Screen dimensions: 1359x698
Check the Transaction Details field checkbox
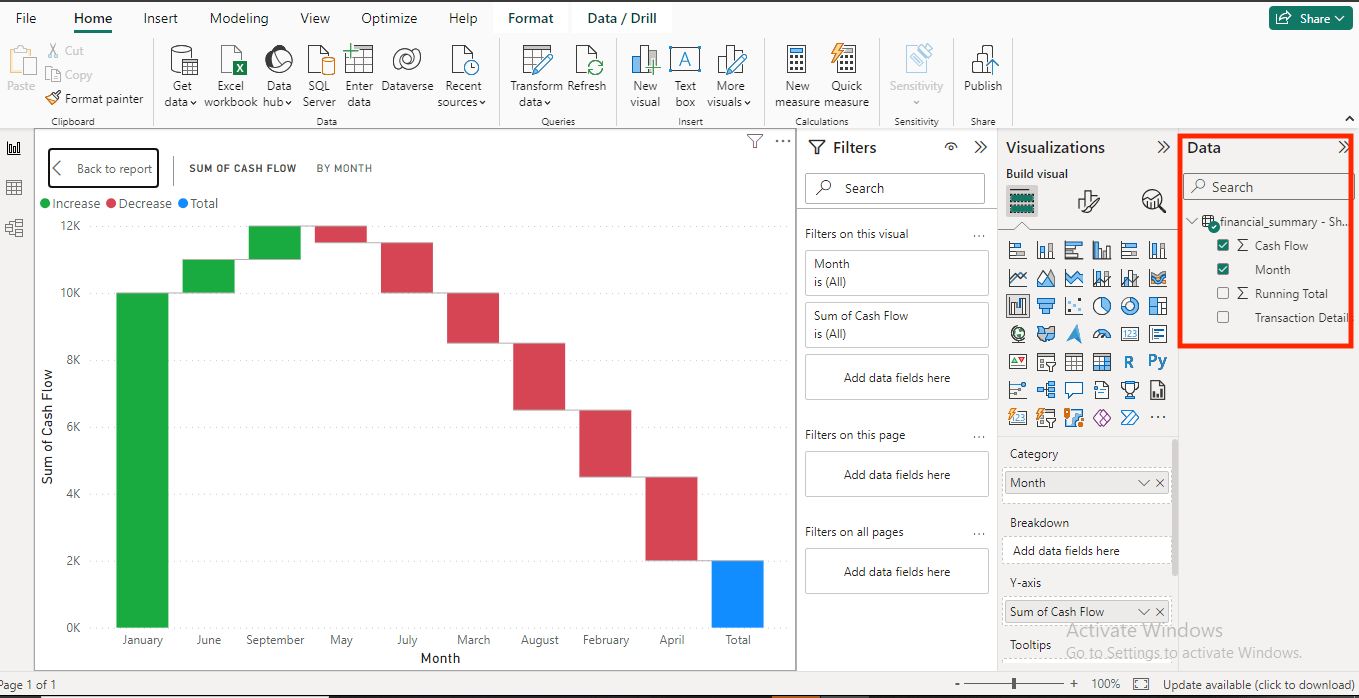(x=1223, y=317)
